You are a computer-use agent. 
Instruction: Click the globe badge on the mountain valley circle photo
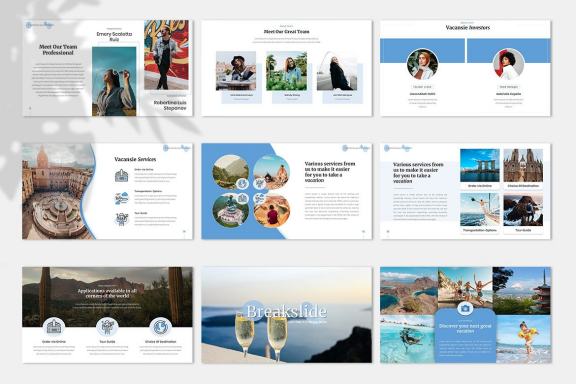[x=242, y=183]
